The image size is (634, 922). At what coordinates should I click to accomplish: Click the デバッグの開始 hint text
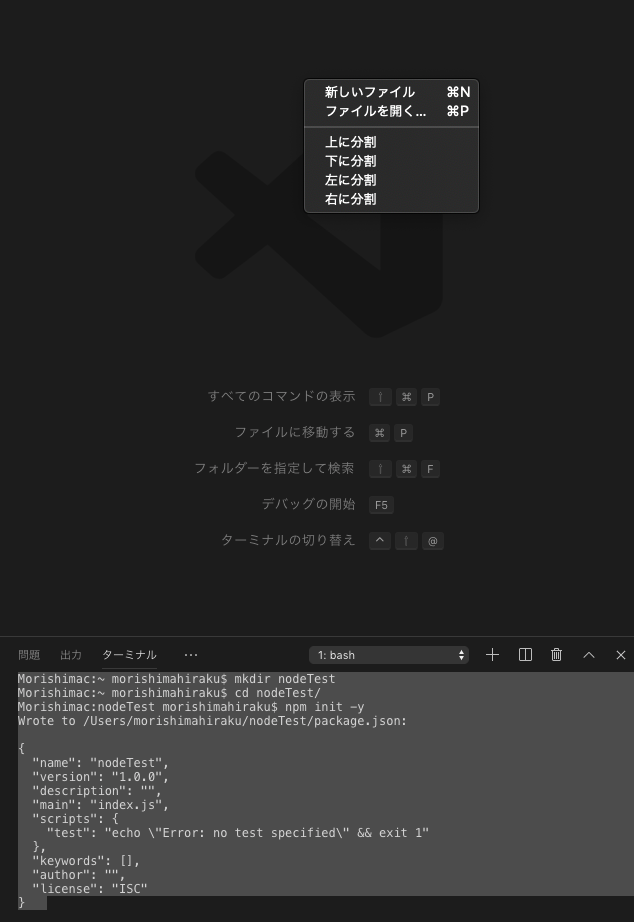(308, 504)
